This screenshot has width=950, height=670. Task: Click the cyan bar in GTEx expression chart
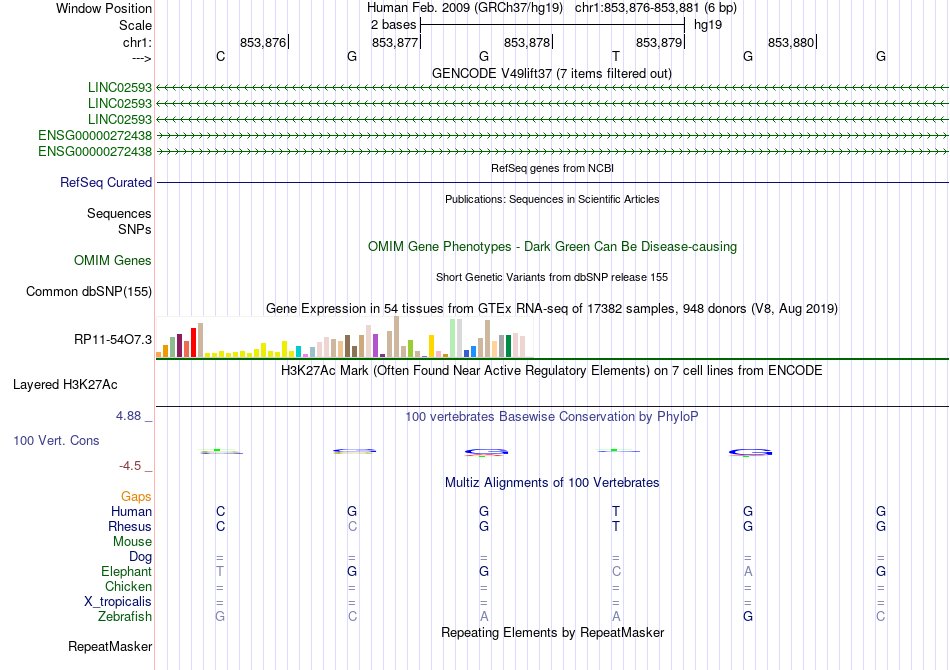pyautogui.click(x=299, y=351)
